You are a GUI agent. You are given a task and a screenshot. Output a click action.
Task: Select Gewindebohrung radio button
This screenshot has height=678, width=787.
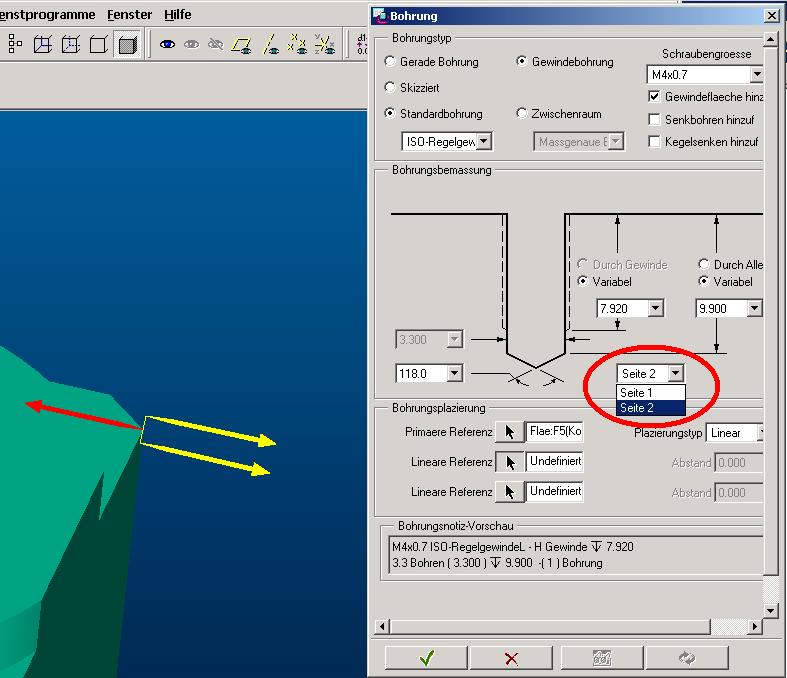tap(521, 61)
